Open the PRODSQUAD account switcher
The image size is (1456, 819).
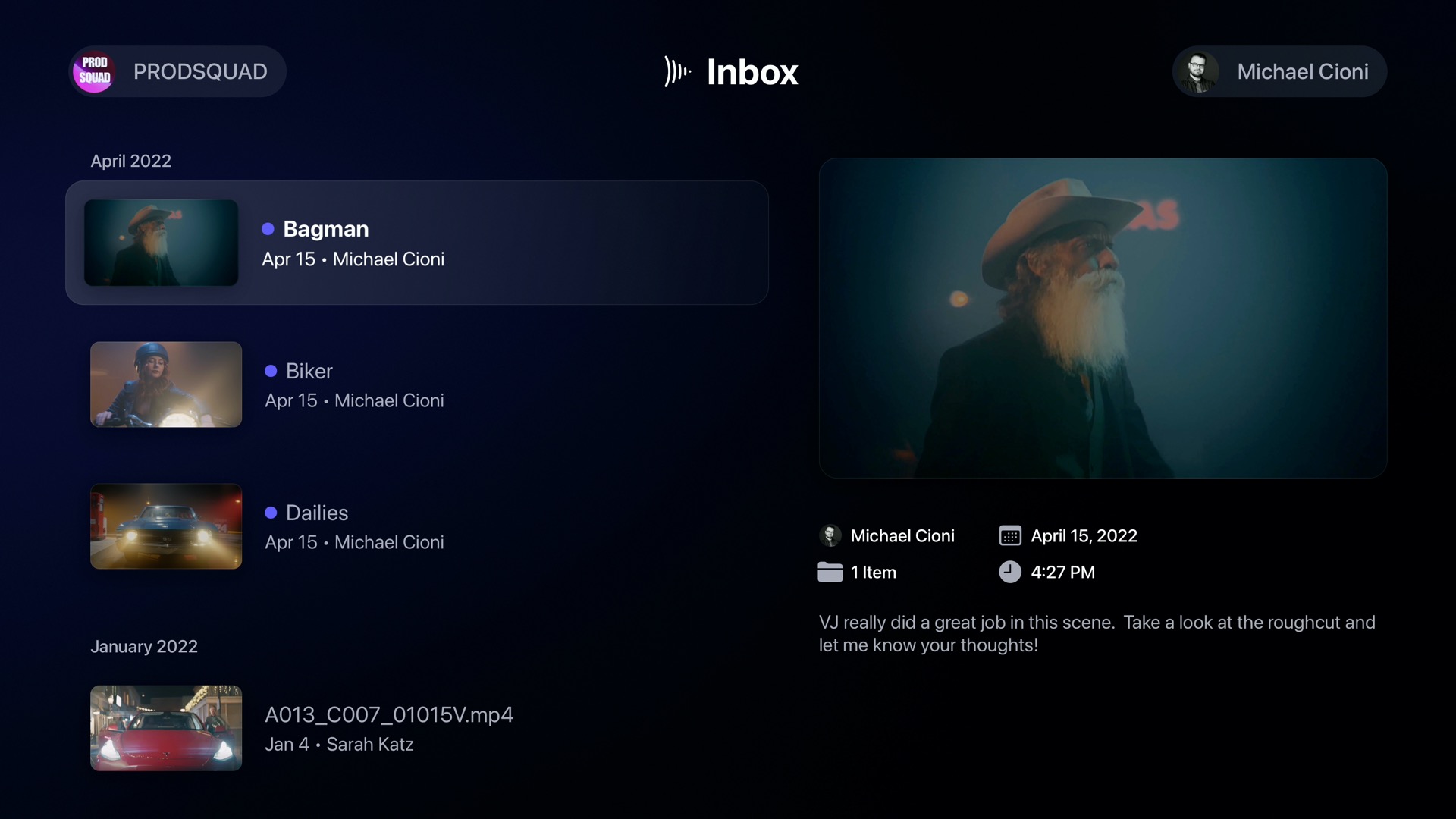[x=199, y=71]
